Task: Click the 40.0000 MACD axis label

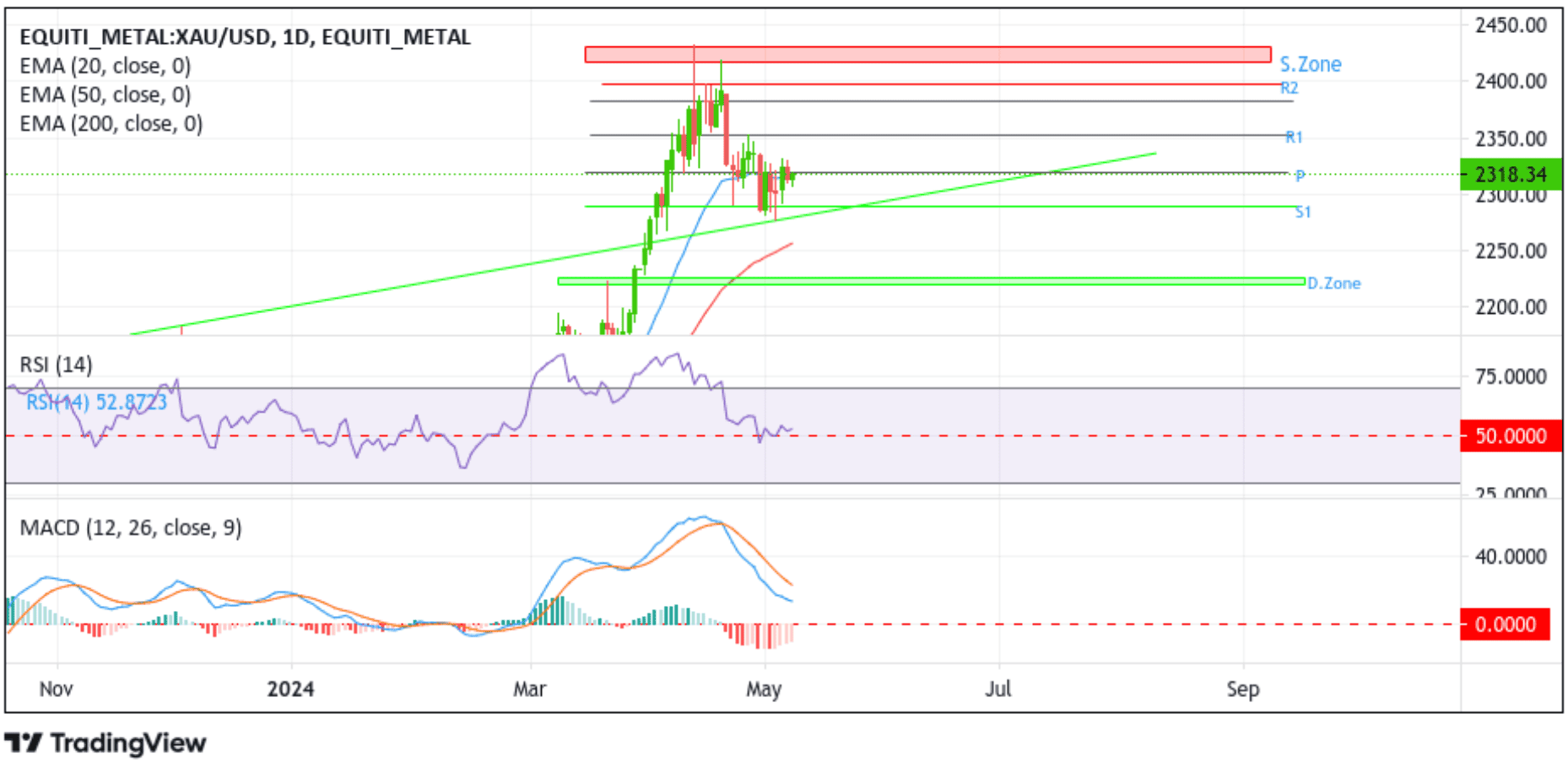Action: [x=1511, y=557]
